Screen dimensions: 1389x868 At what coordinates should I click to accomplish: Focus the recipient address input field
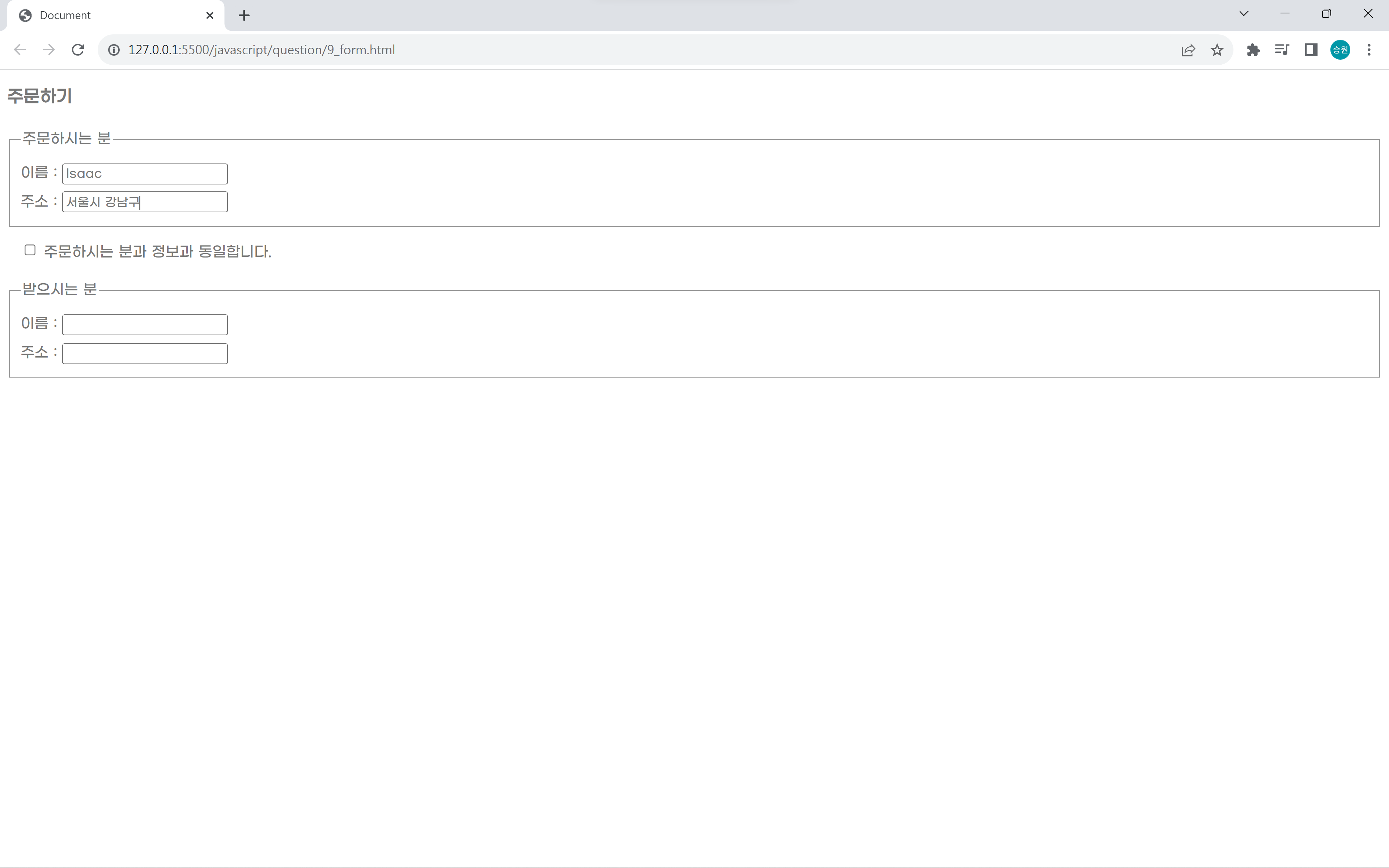(145, 354)
